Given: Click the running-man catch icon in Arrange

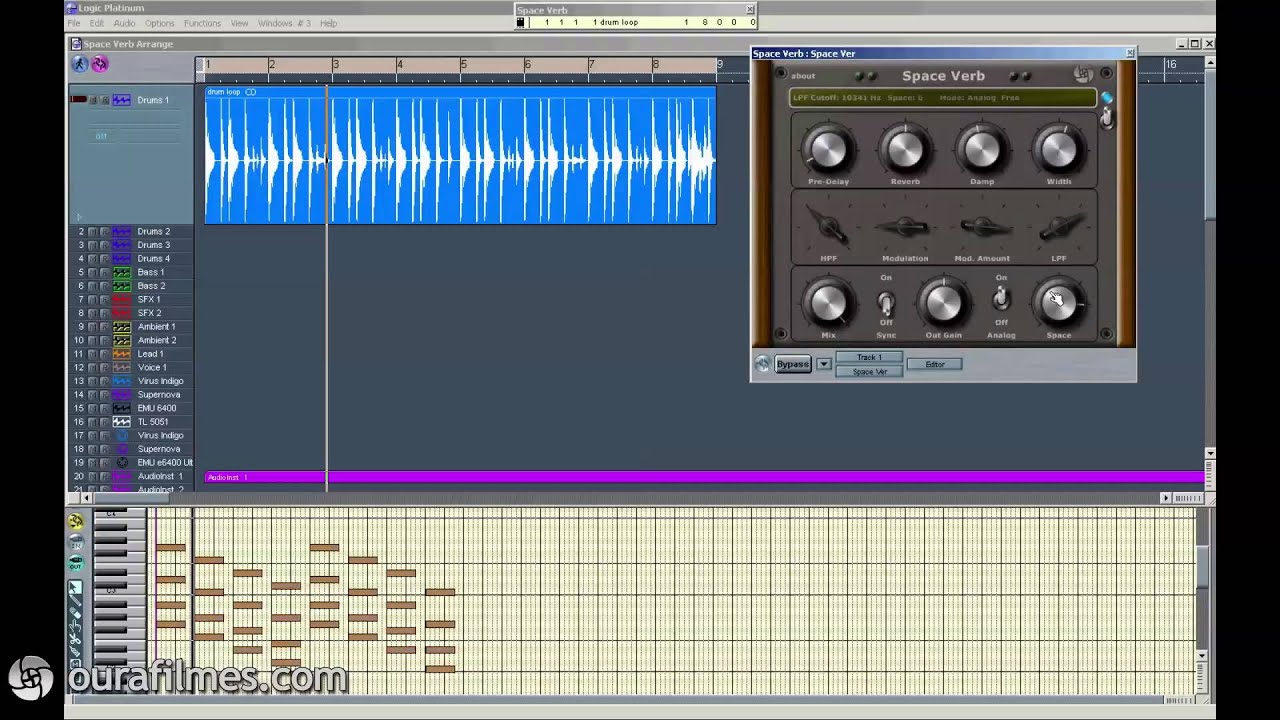Looking at the screenshot, I should (80, 64).
